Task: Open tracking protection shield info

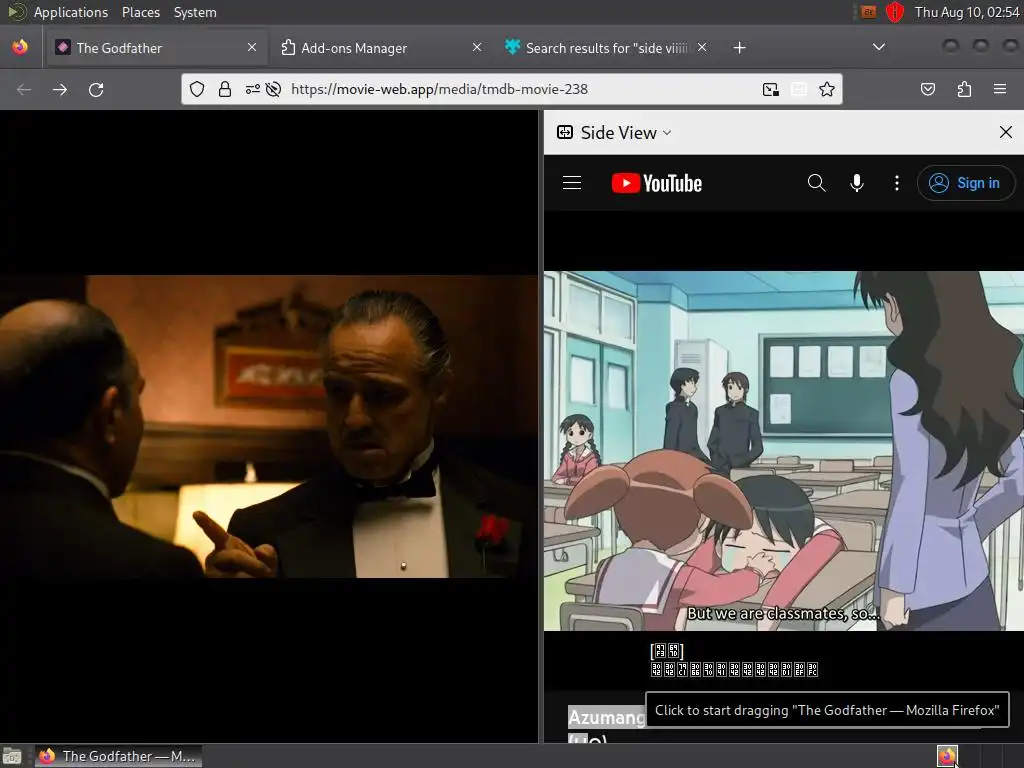Action: pyautogui.click(x=197, y=89)
